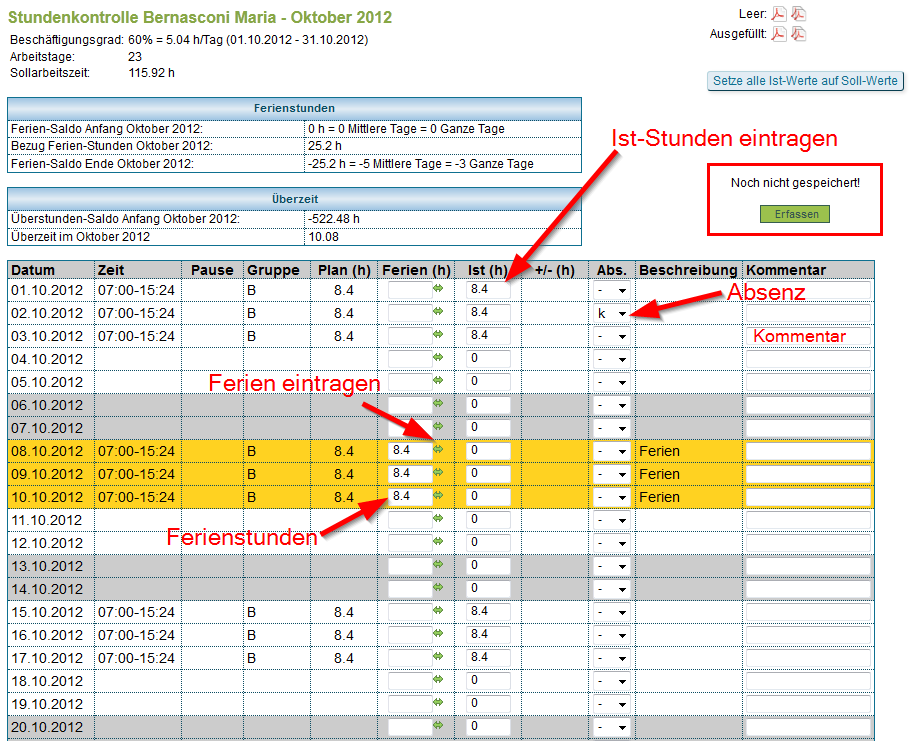The width and height of the screenshot is (913, 741).
Task: Click 'Setze alle Ist-Werte auf Soll-Werte'
Action: pyautogui.click(x=805, y=81)
